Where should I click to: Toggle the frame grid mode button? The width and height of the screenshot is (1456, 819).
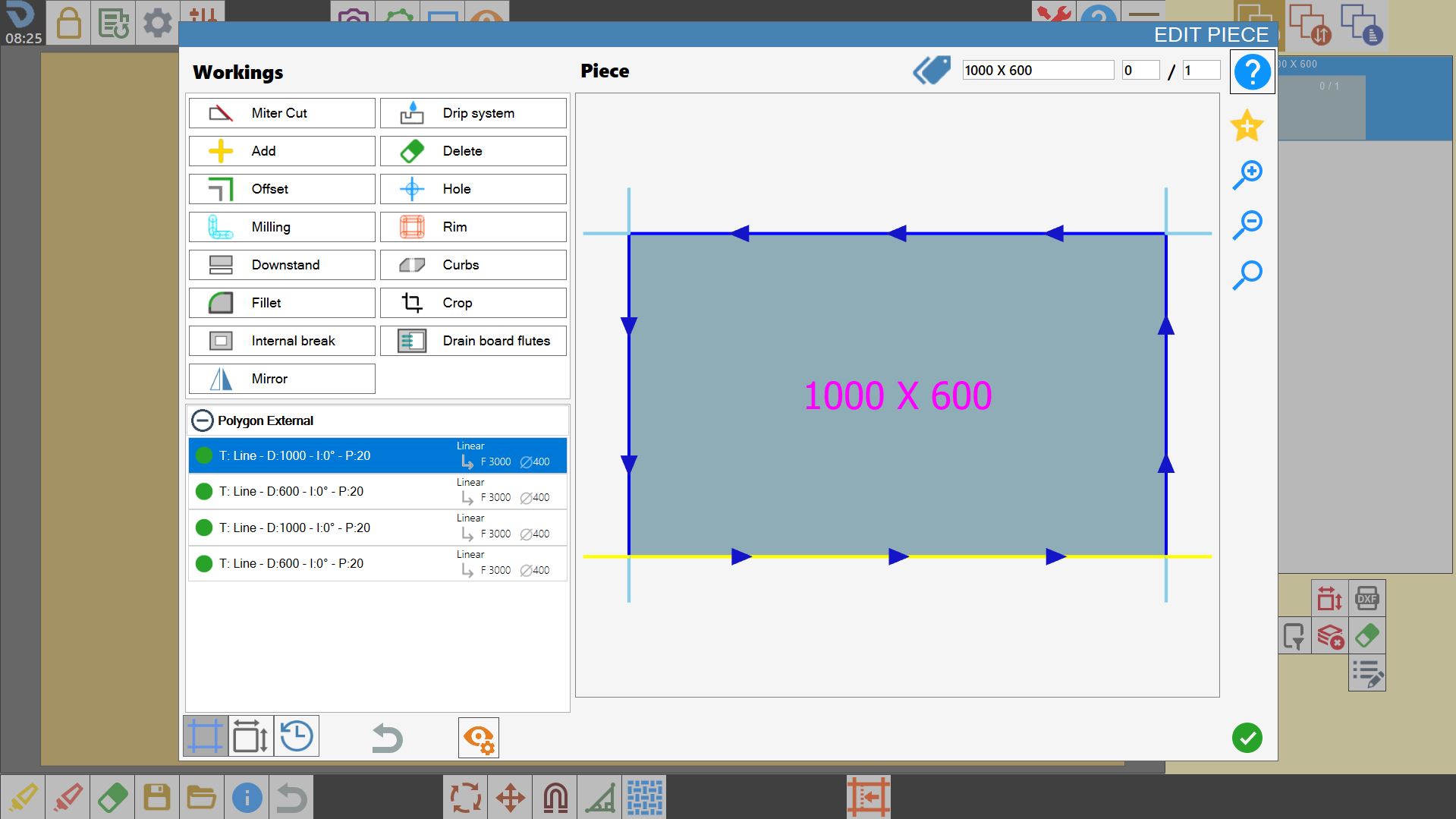point(206,736)
